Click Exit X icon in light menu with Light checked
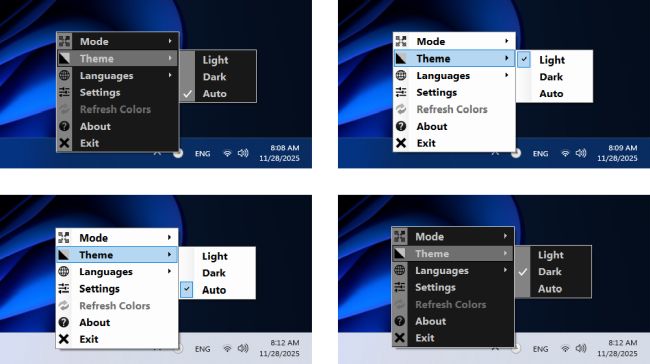Screen dimensions: 650x364 401,143
